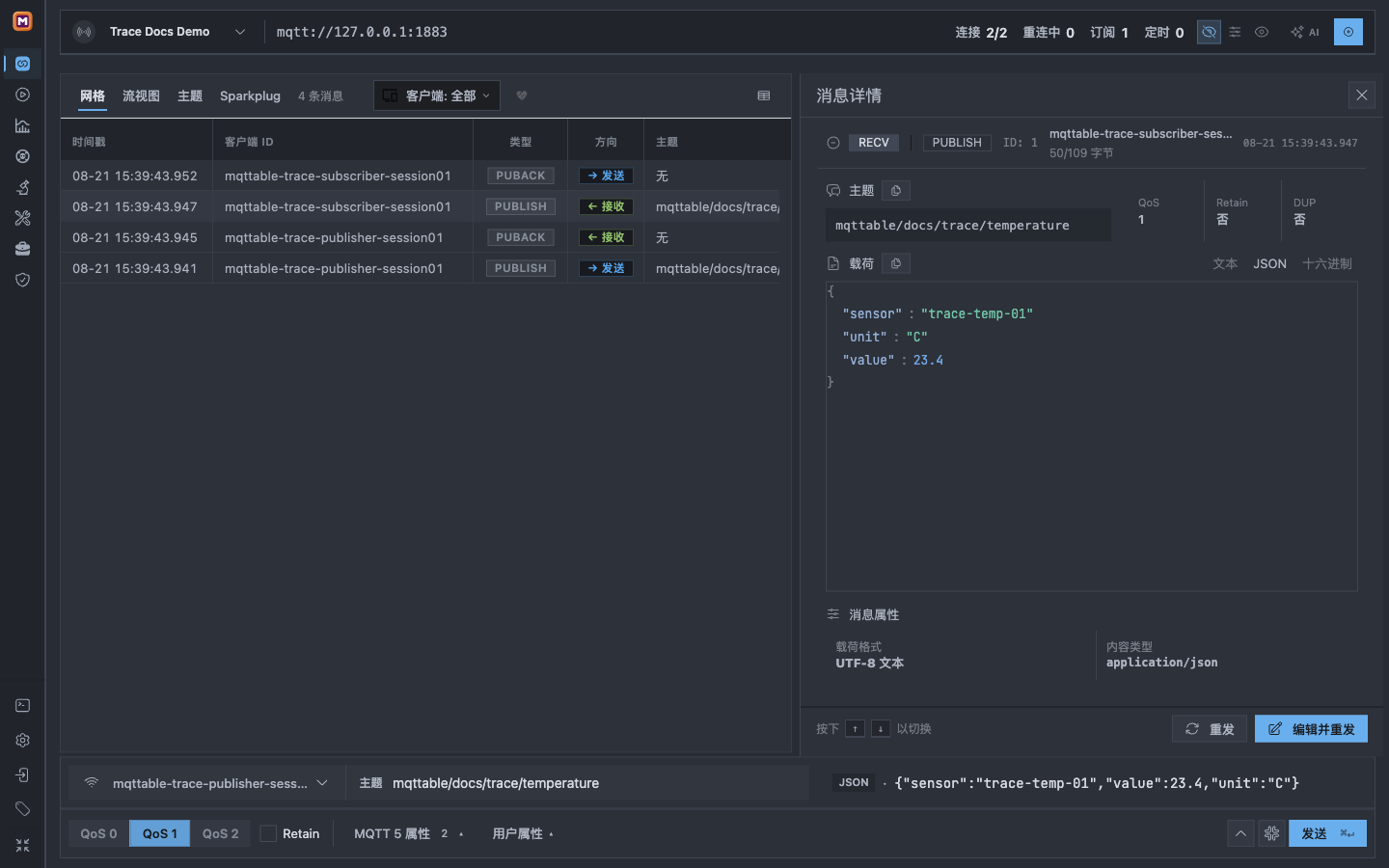Click the tag icon in sidebar
Screen dimensions: 1389x868
(22, 809)
